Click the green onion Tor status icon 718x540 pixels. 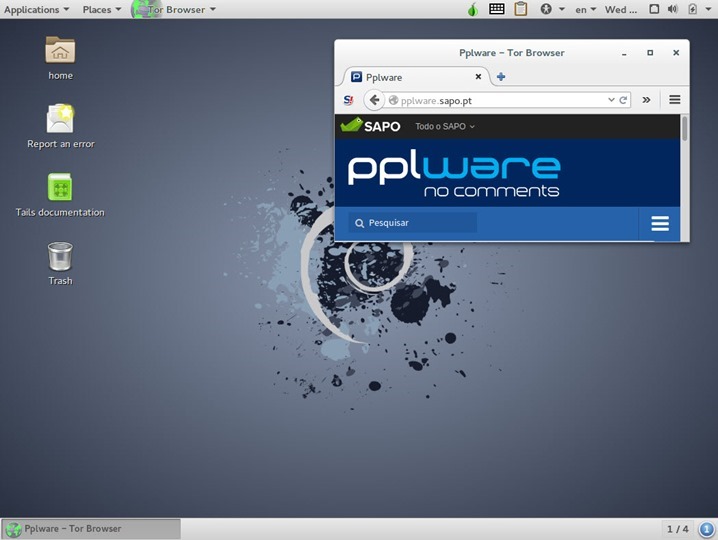coord(473,9)
